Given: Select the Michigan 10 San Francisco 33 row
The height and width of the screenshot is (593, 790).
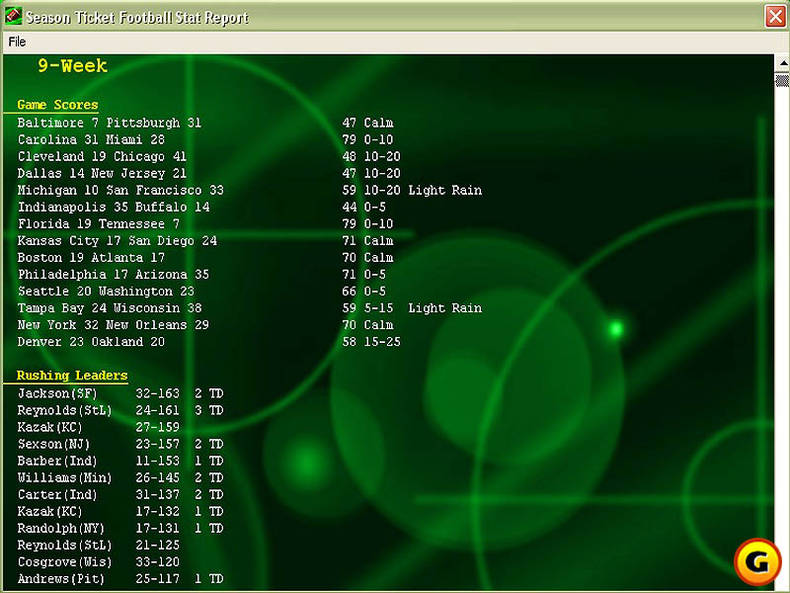Looking at the screenshot, I should [120, 190].
